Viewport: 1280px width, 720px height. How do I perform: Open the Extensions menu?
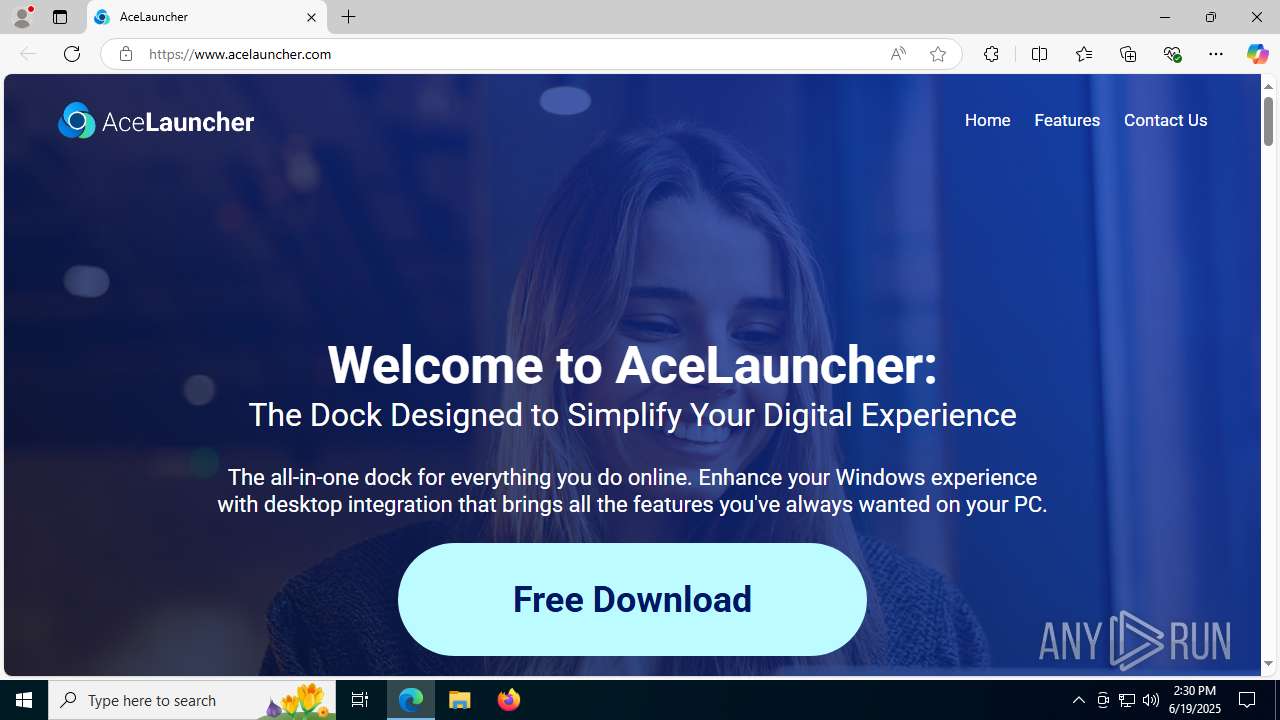991,54
